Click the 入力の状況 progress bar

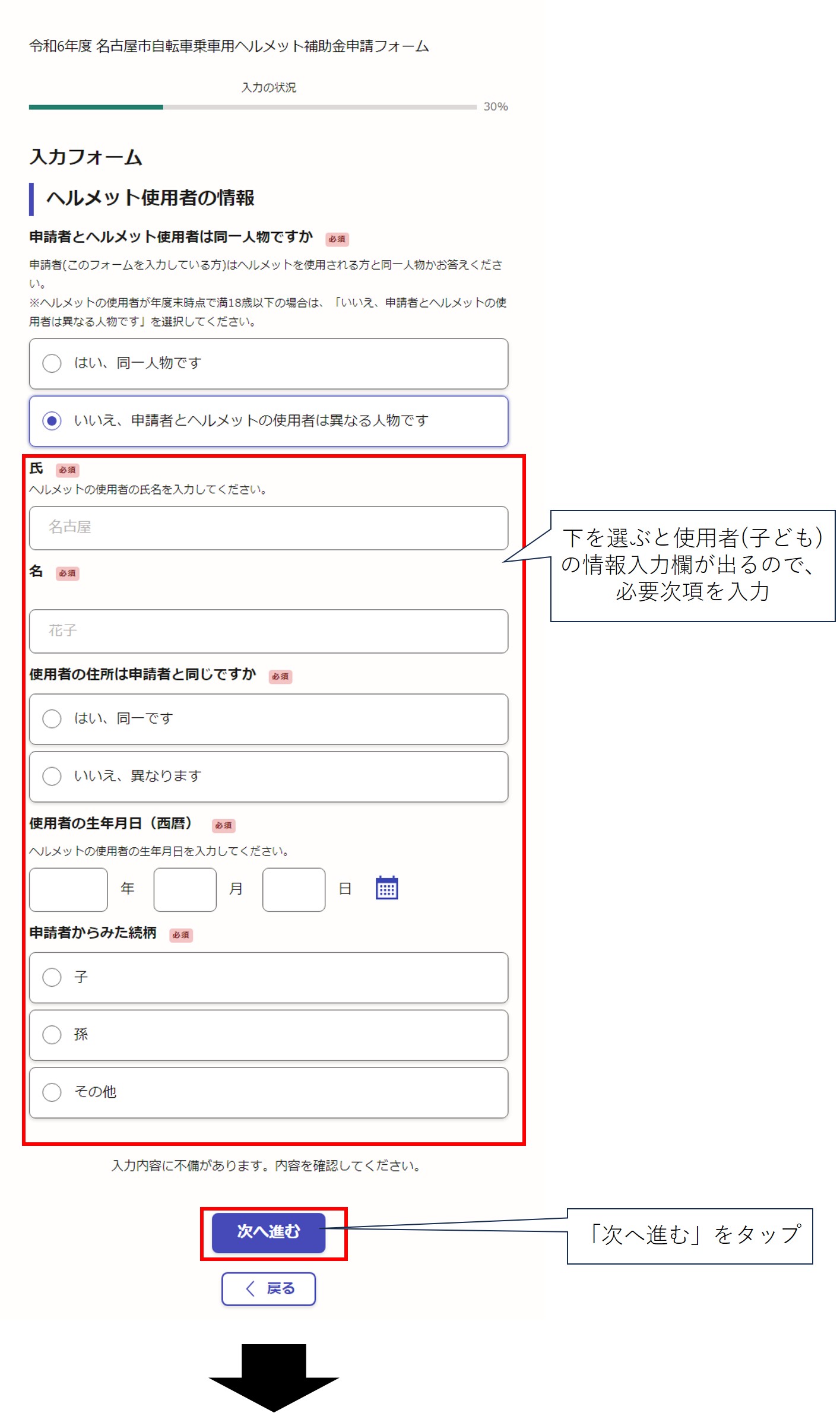[252, 107]
